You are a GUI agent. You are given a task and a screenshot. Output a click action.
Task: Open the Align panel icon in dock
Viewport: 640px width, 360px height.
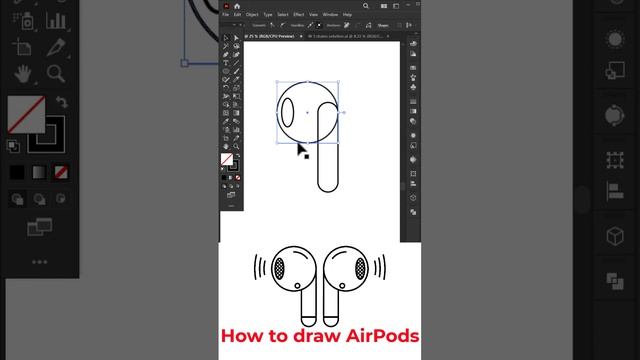(413, 184)
